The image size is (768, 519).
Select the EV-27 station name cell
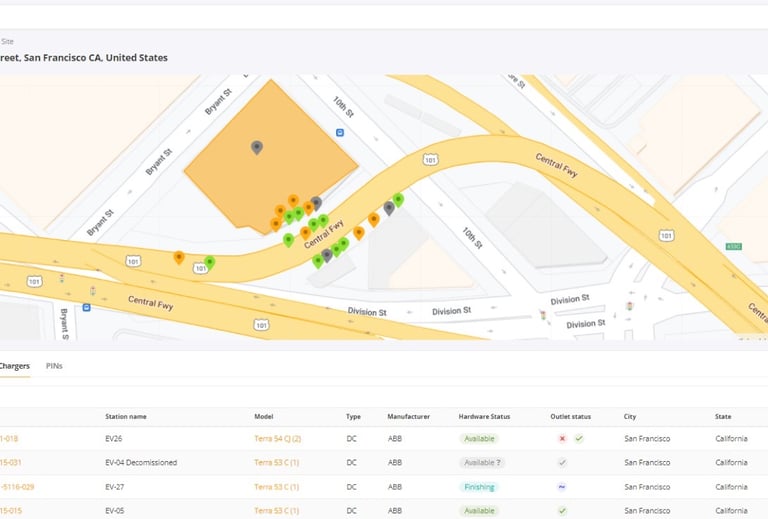click(x=115, y=487)
